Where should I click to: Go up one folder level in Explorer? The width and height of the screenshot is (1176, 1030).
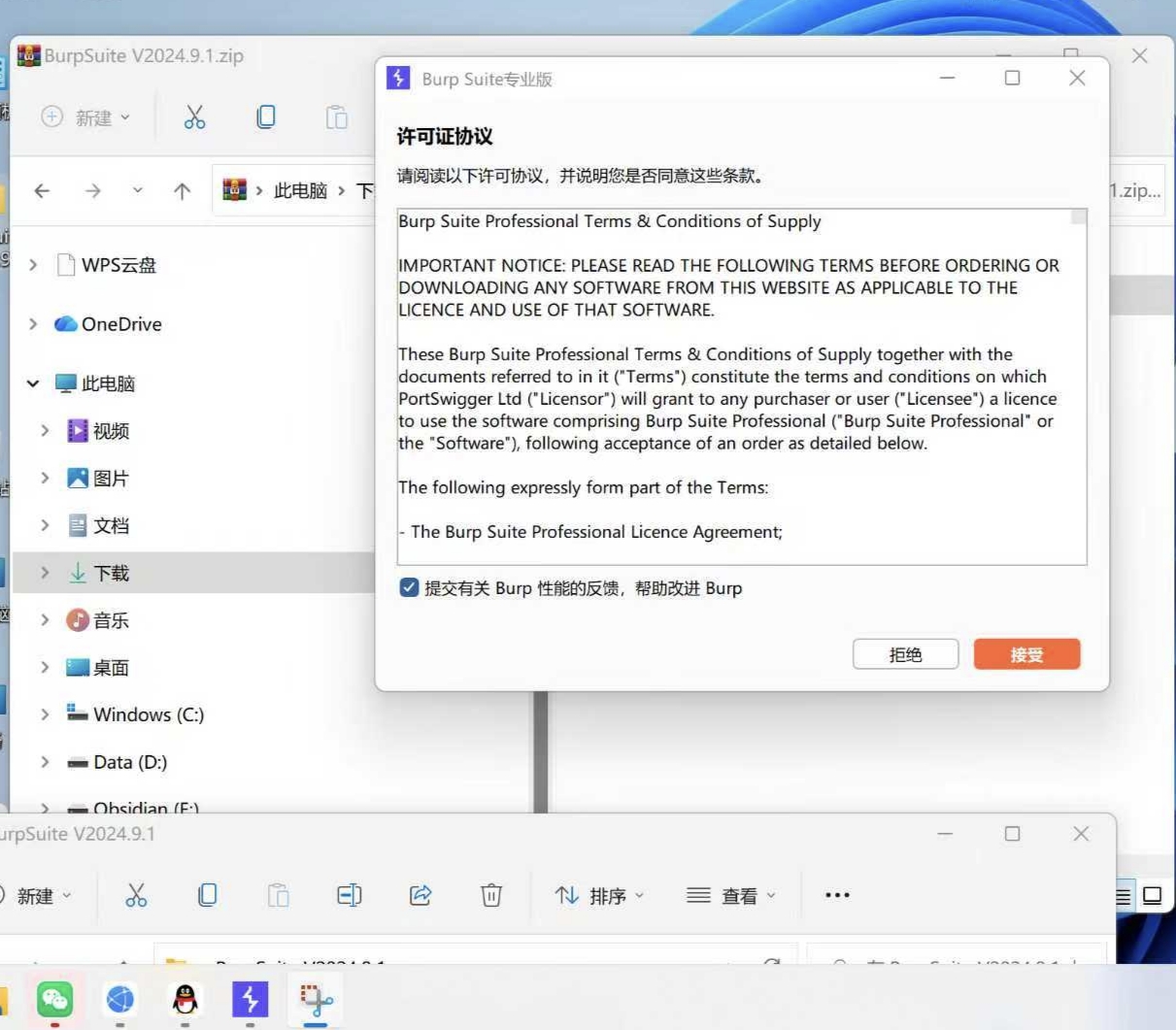point(182,191)
